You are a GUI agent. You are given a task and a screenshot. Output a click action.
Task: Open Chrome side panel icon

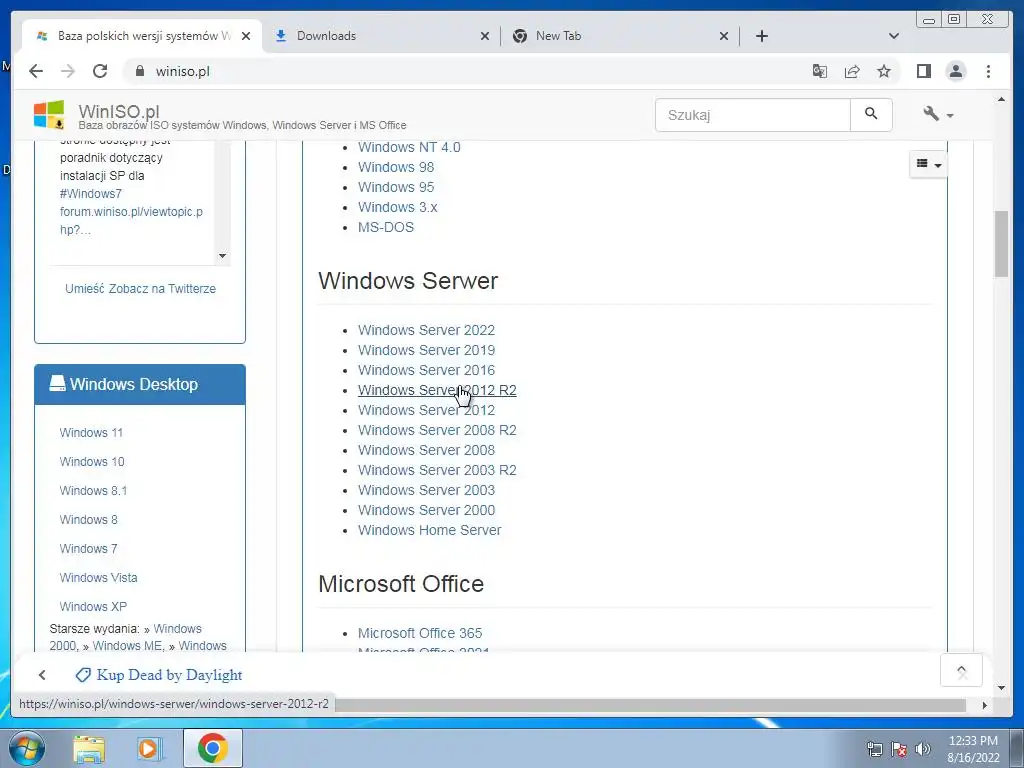pyautogui.click(x=923, y=71)
